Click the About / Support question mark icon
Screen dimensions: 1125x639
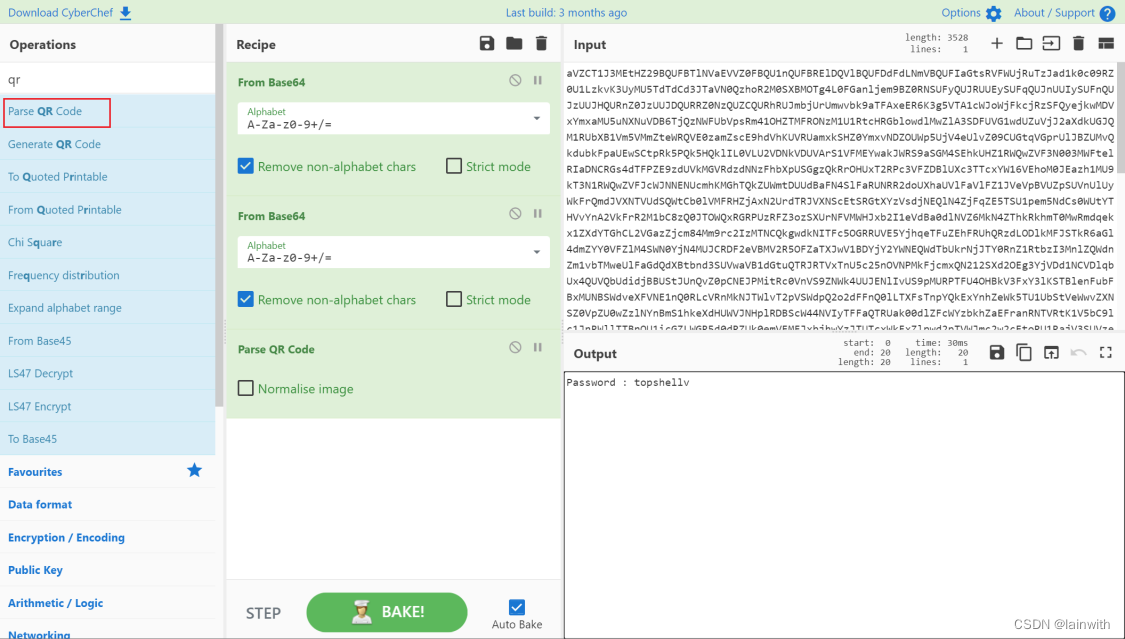pos(1107,14)
